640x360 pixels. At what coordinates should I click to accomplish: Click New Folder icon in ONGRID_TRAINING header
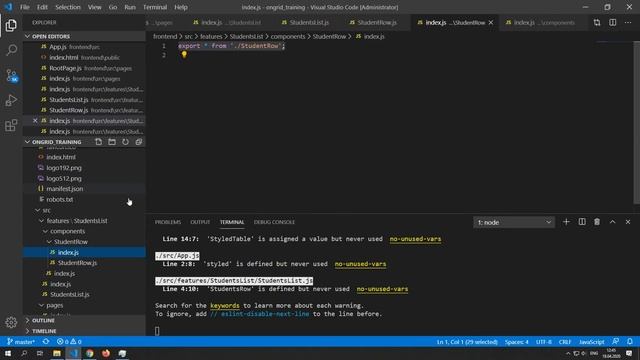[112, 142]
